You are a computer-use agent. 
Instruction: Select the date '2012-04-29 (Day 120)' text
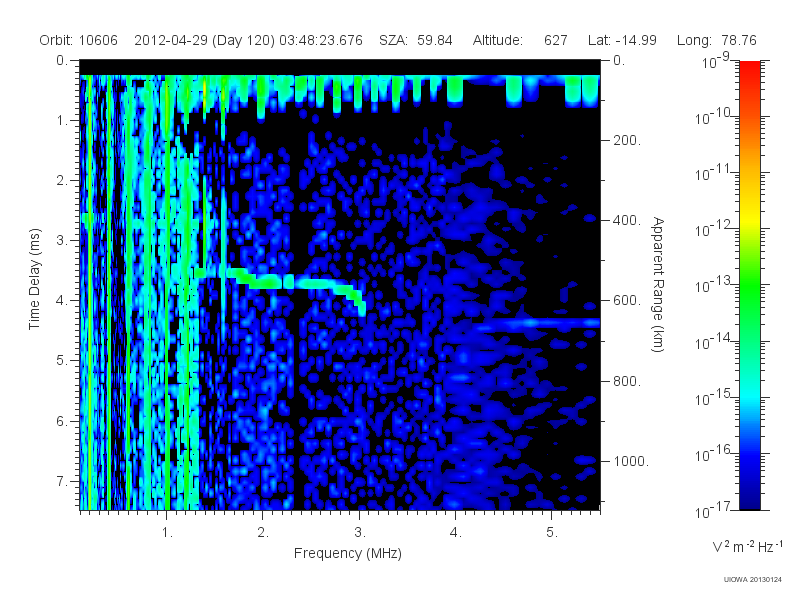pyautogui.click(x=205, y=40)
